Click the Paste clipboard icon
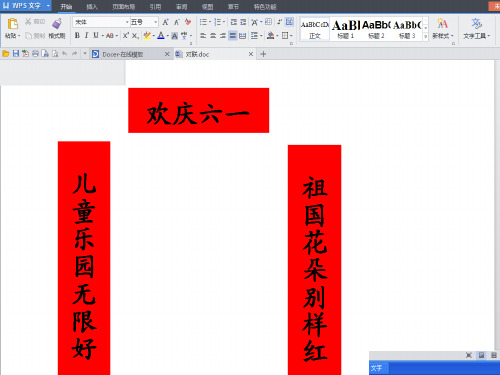 (x=13, y=24)
